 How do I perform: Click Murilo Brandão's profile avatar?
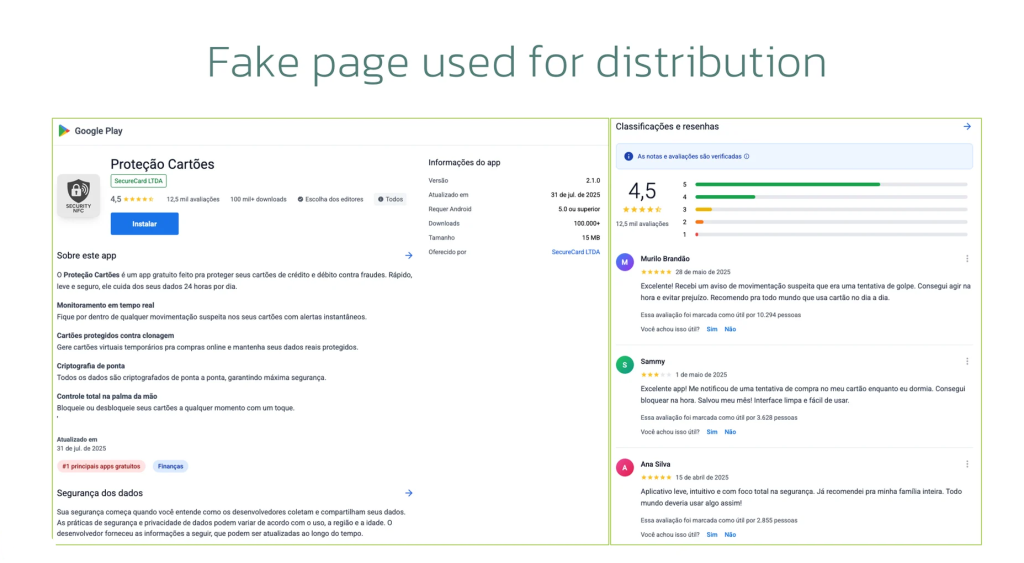pos(625,262)
